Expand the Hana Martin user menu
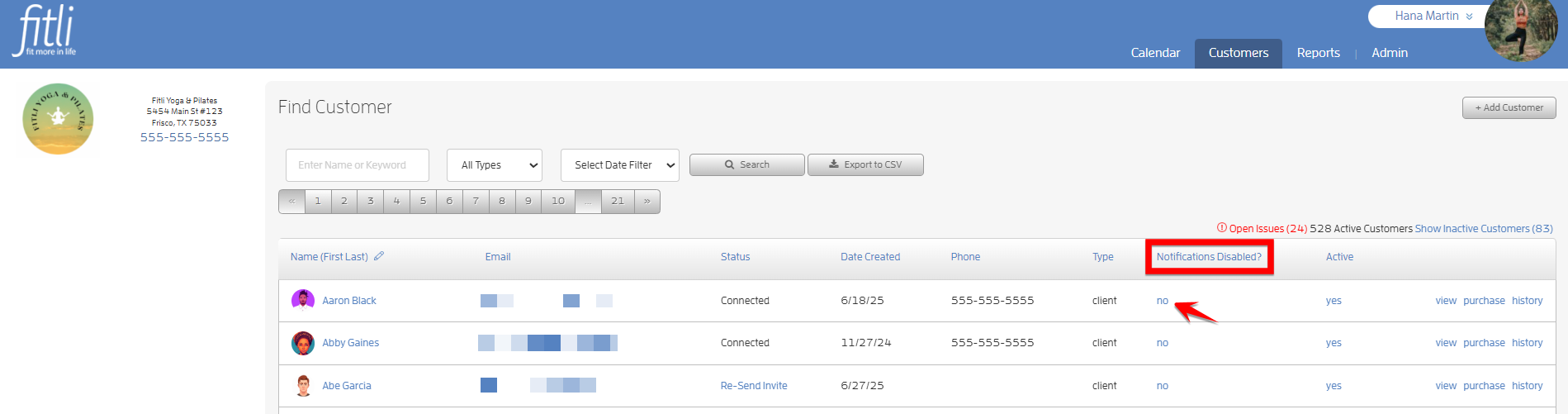 click(x=1433, y=16)
